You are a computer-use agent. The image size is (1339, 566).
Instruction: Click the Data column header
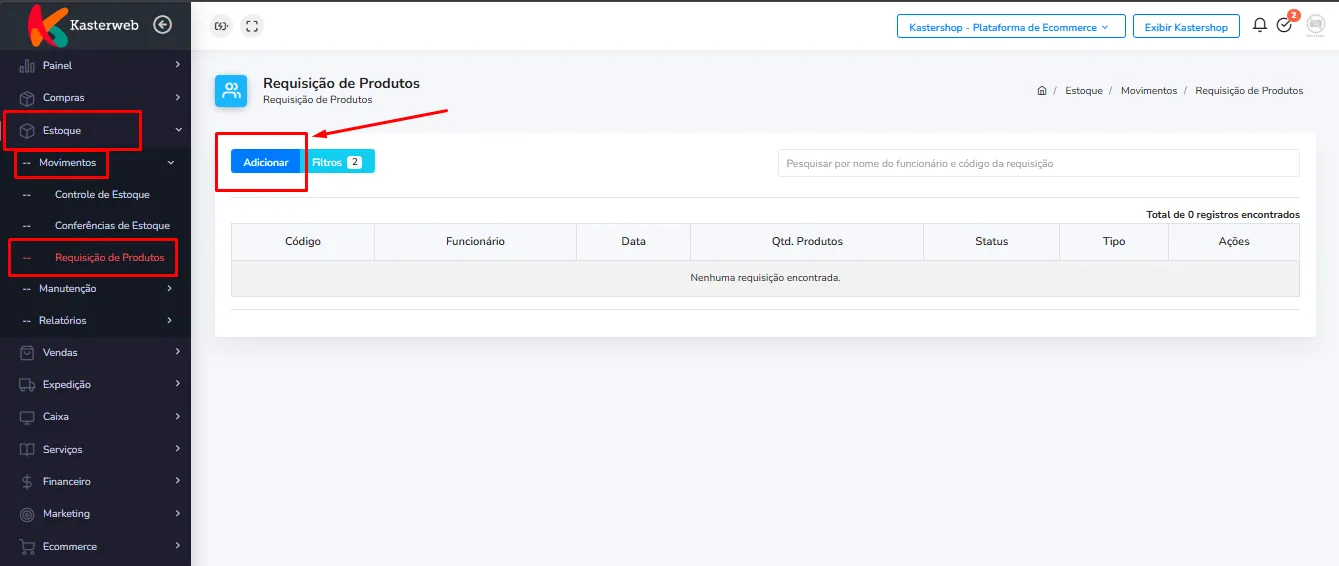tap(633, 241)
